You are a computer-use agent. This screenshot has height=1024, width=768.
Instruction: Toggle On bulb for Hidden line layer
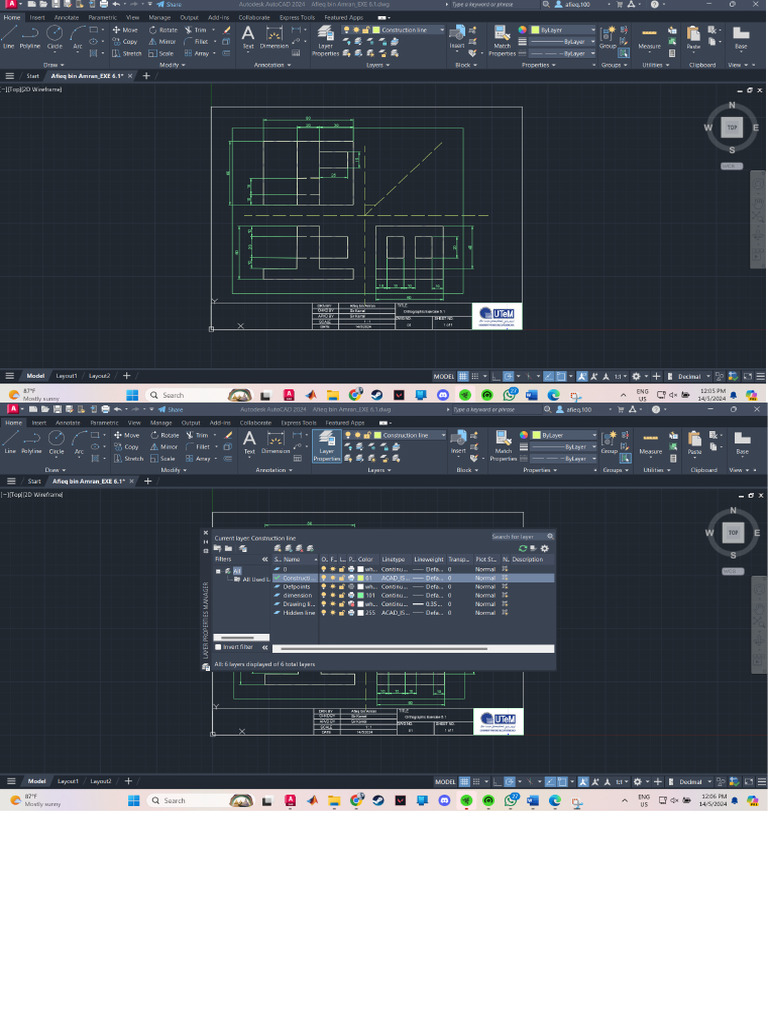323,613
